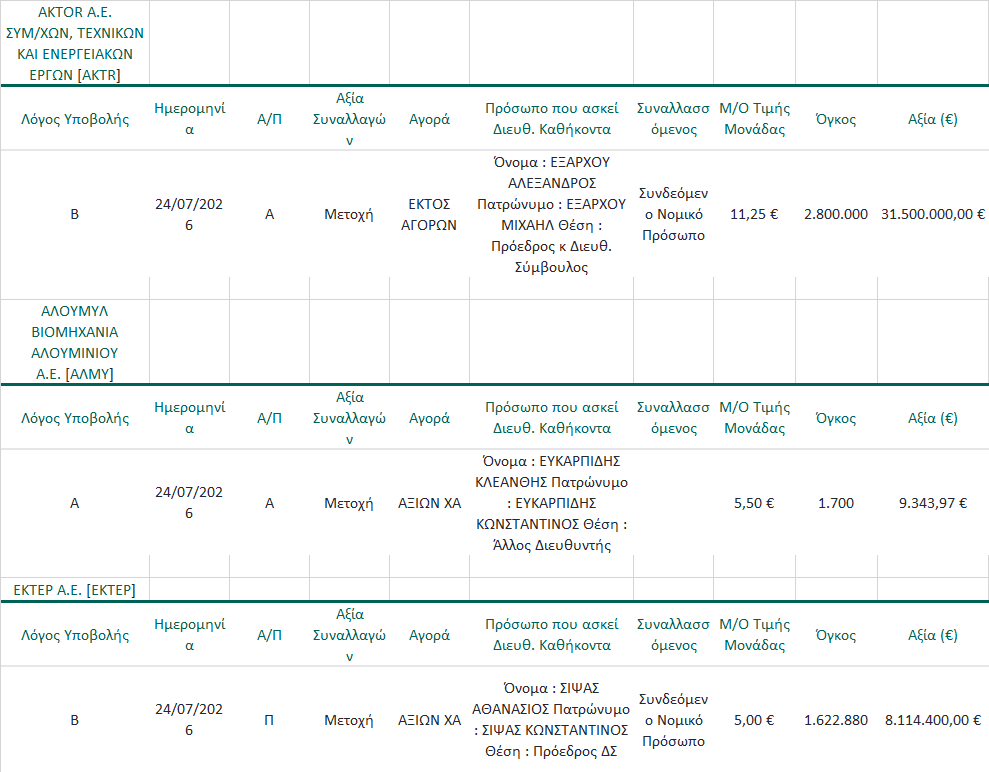
Task: Click the Π transaction type in the ΕΚΤΕΡ row
Action: 269,720
